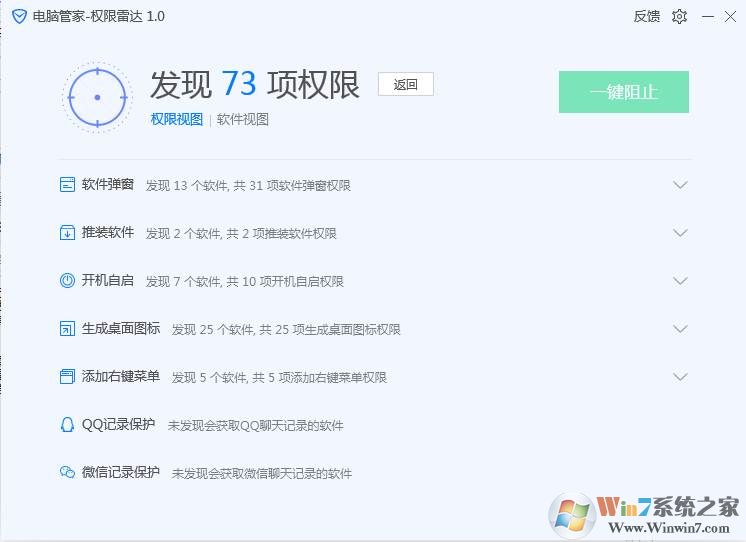Click text 发现 2 个软件, 共 2 项推装软件权限

click(241, 234)
